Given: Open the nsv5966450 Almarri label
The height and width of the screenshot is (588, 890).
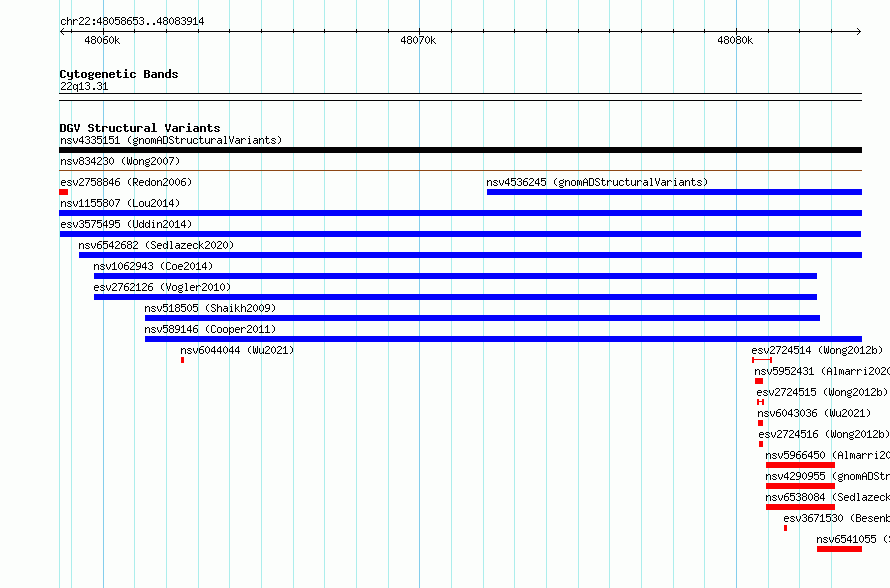Looking at the screenshot, I should [x=828, y=455].
